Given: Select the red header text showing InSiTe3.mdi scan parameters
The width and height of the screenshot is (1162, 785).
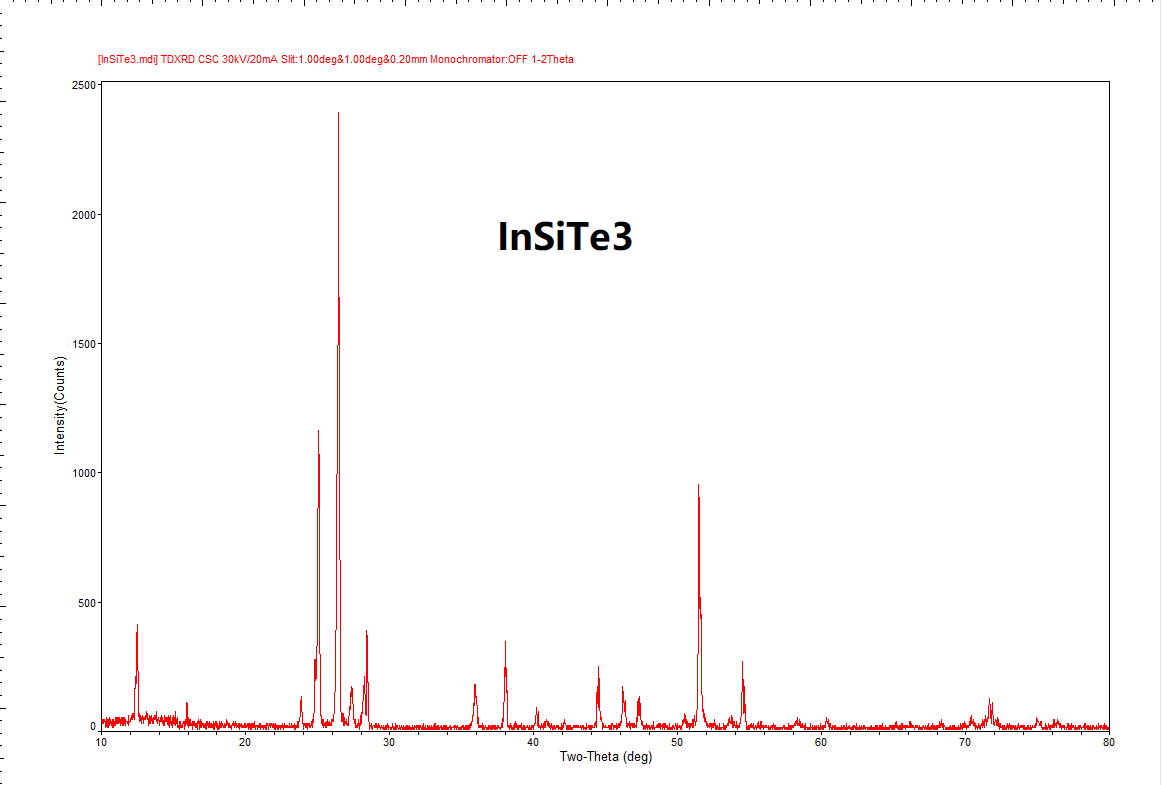Looking at the screenshot, I should point(337,58).
